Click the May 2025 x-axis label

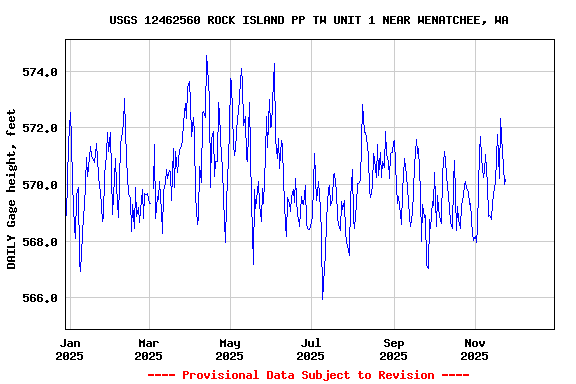[230, 349]
